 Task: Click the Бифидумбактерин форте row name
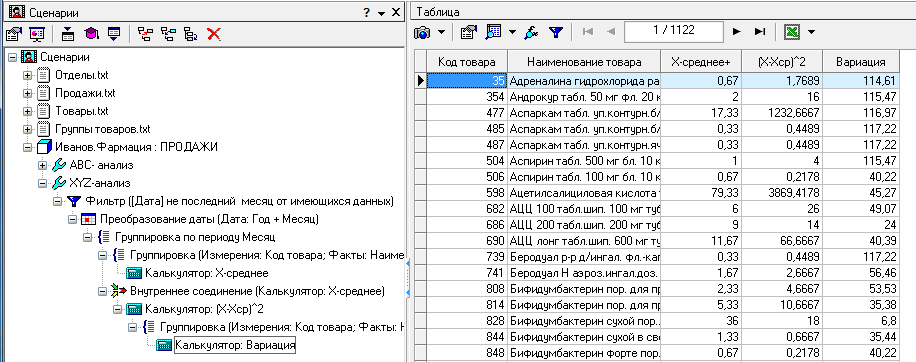point(584,353)
